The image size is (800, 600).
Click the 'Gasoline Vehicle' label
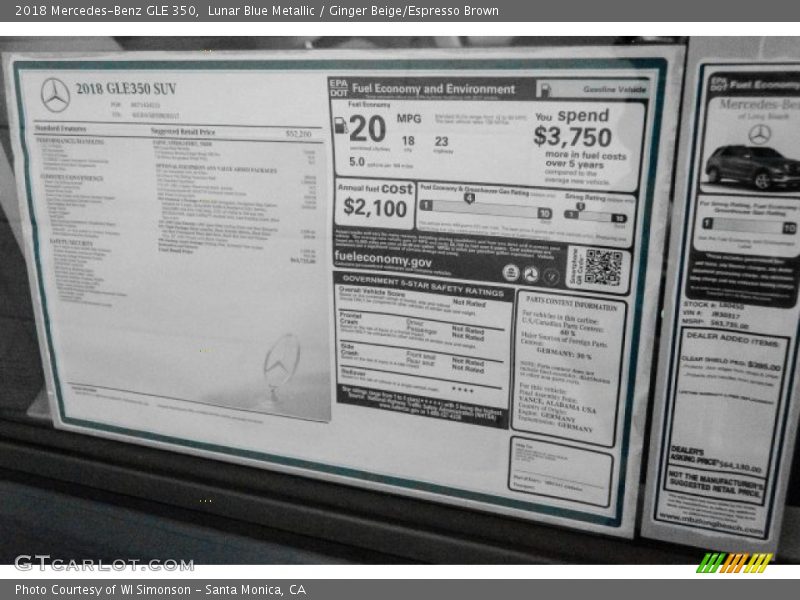pos(614,90)
